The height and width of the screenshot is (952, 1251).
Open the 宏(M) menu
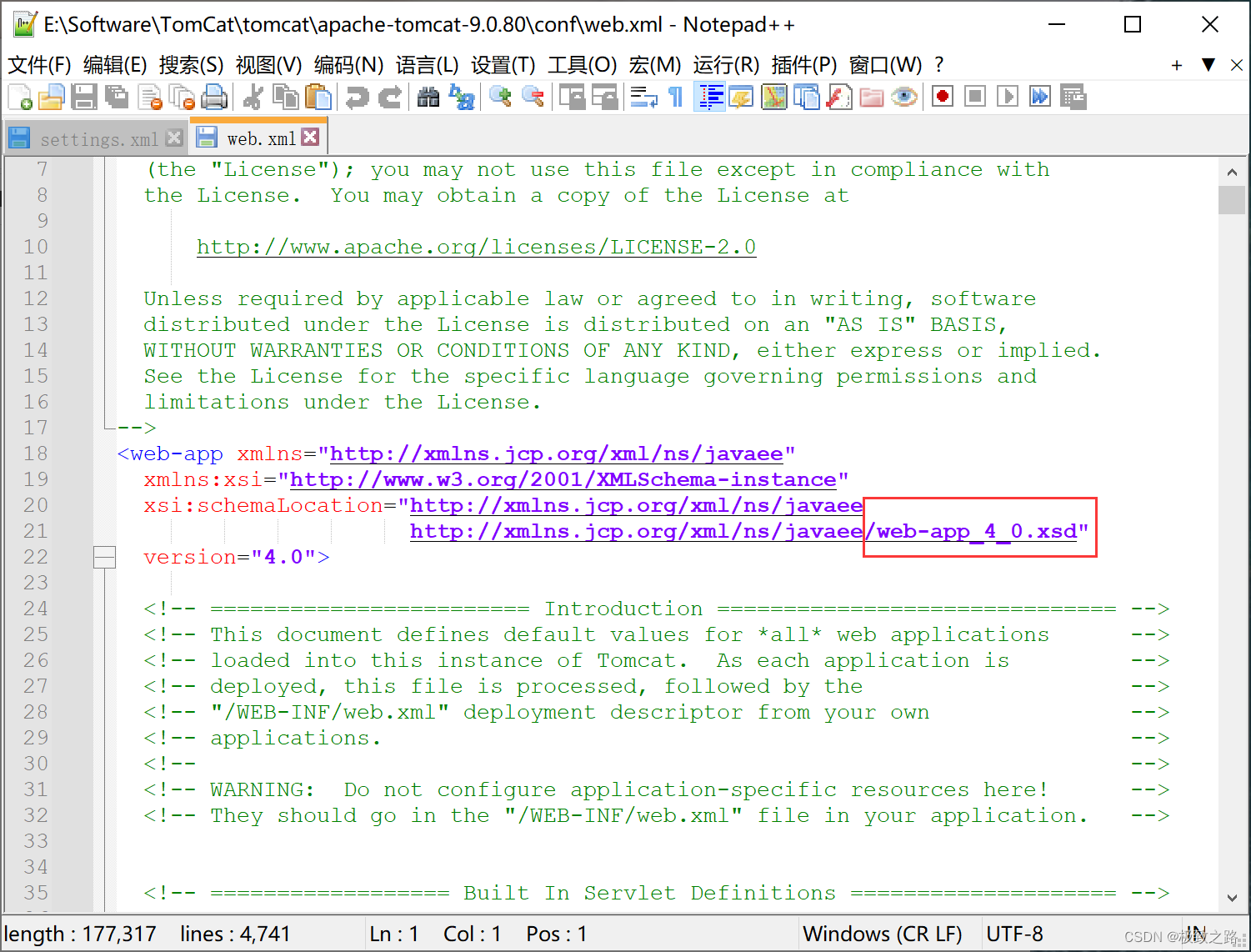pyautogui.click(x=654, y=65)
